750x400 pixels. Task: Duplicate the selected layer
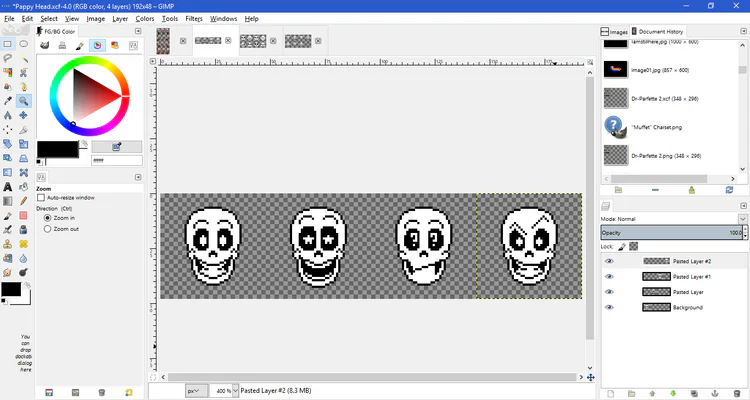tap(694, 393)
